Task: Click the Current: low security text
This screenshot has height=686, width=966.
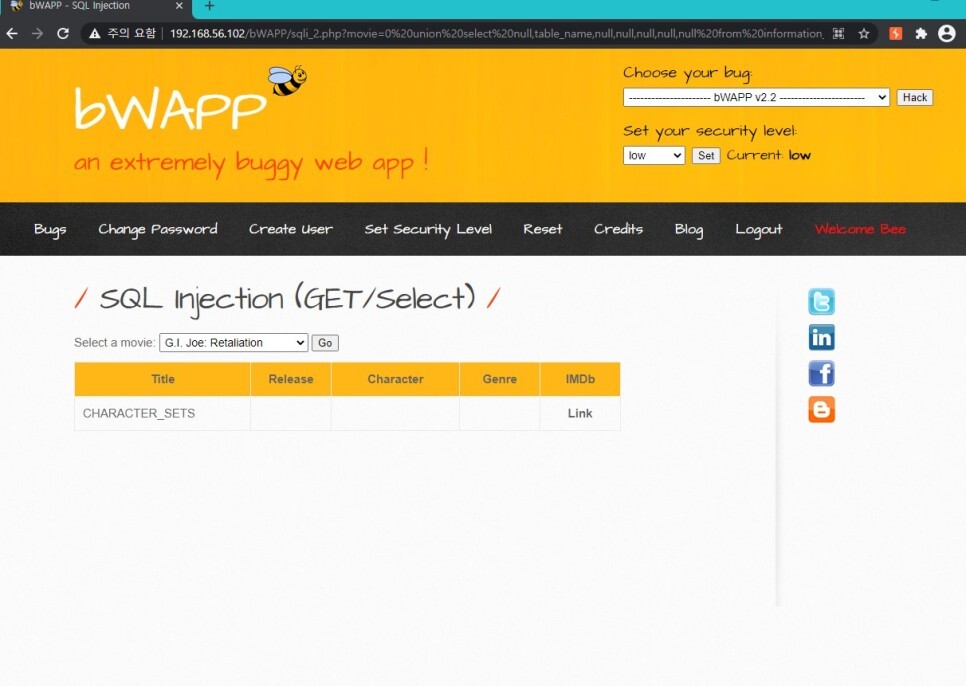Action: 768,155
